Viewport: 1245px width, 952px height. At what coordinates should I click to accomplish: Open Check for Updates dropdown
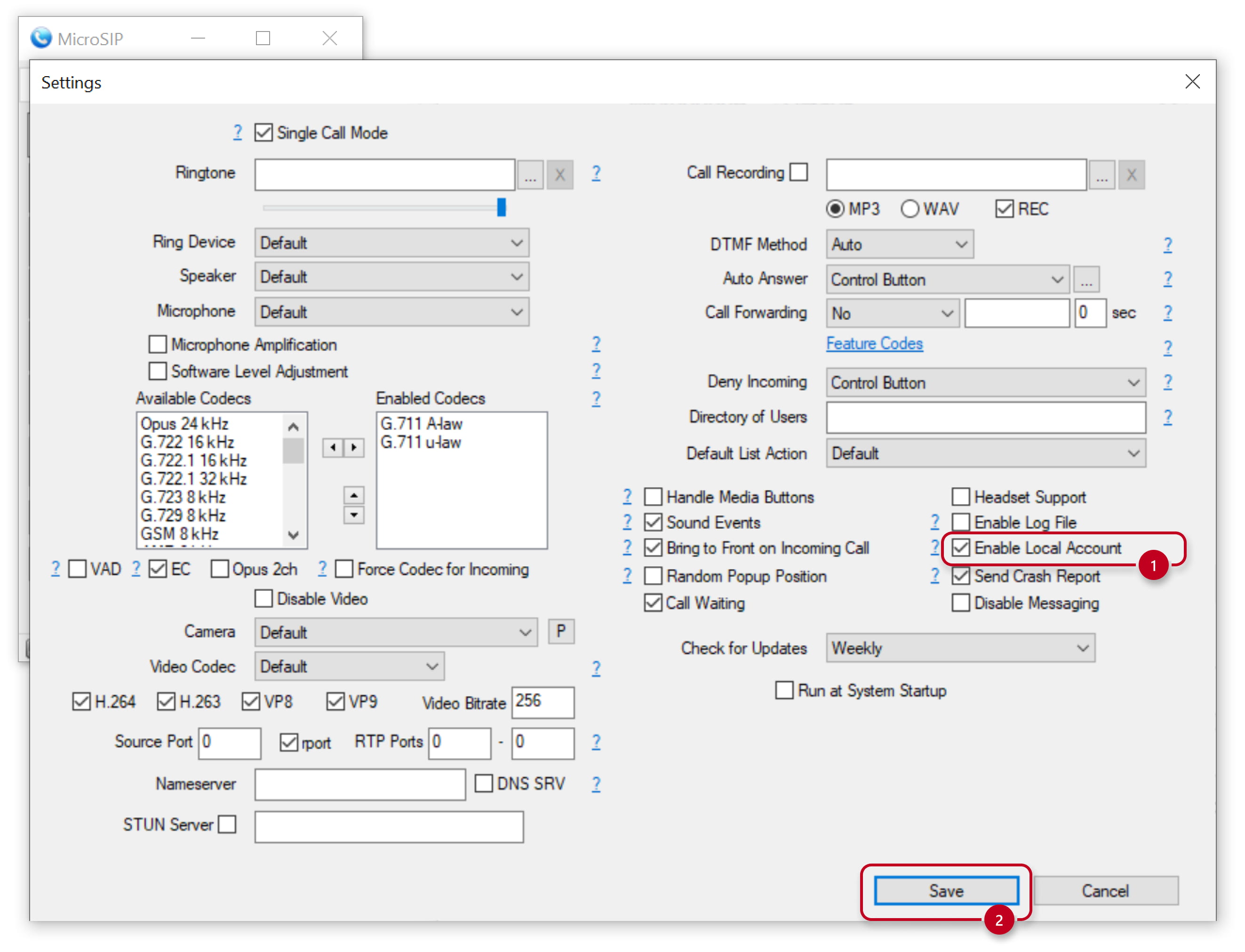point(960,648)
